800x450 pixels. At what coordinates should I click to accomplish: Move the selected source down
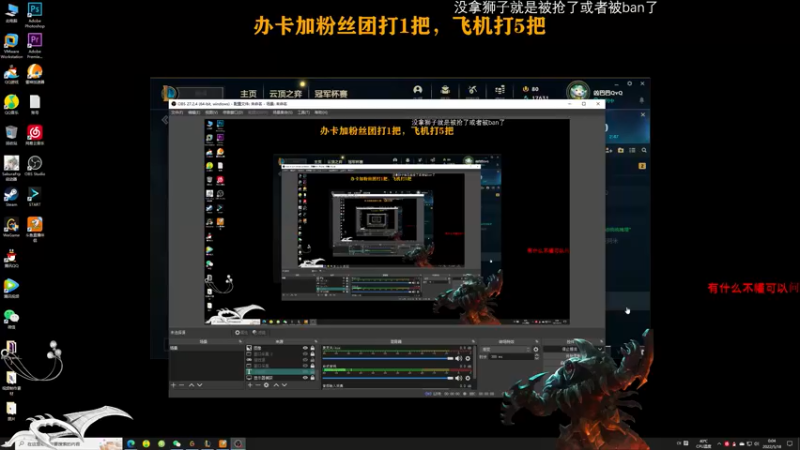(x=284, y=385)
